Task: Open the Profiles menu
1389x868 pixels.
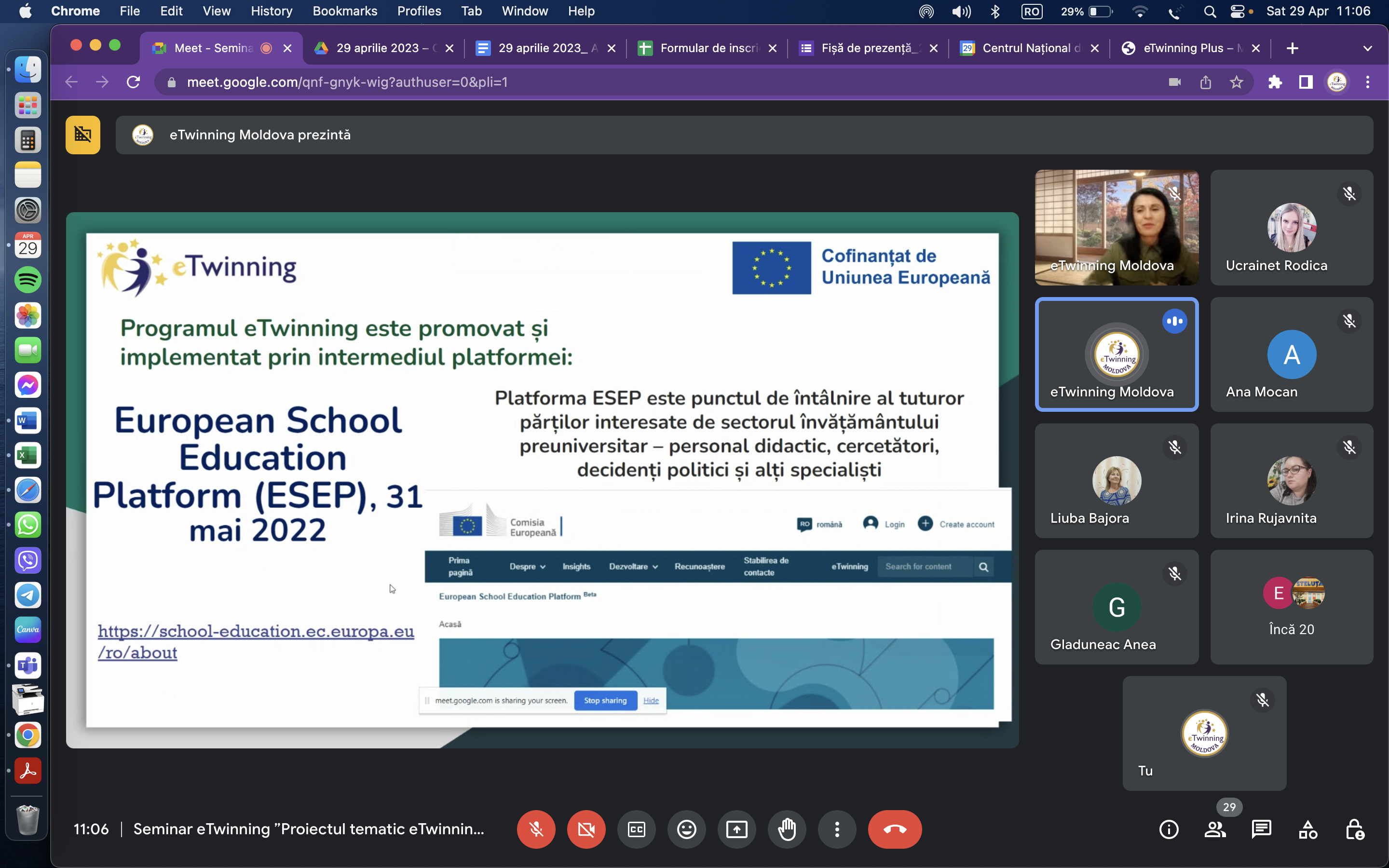Action: point(419,11)
